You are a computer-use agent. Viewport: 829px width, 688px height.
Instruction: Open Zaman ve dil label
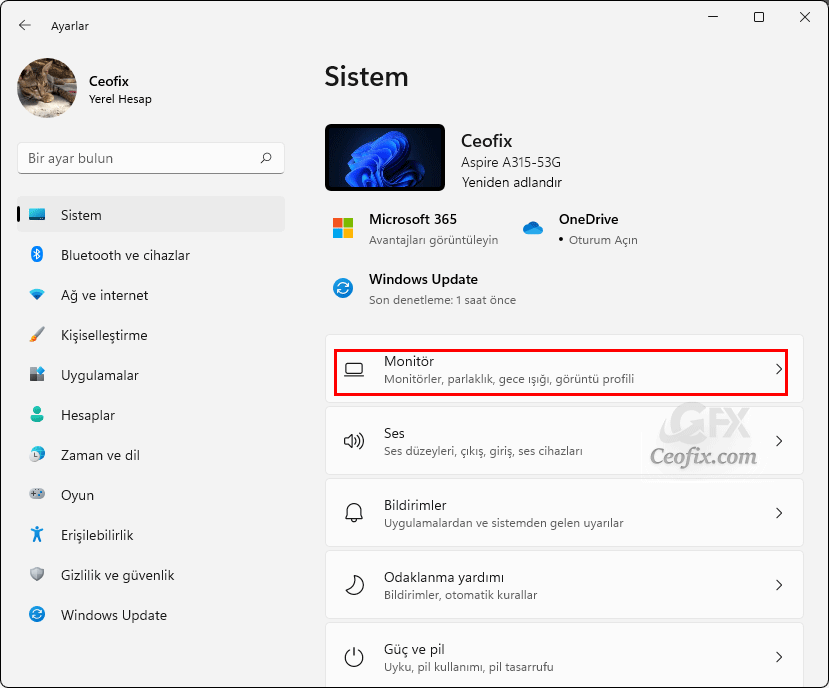point(100,455)
